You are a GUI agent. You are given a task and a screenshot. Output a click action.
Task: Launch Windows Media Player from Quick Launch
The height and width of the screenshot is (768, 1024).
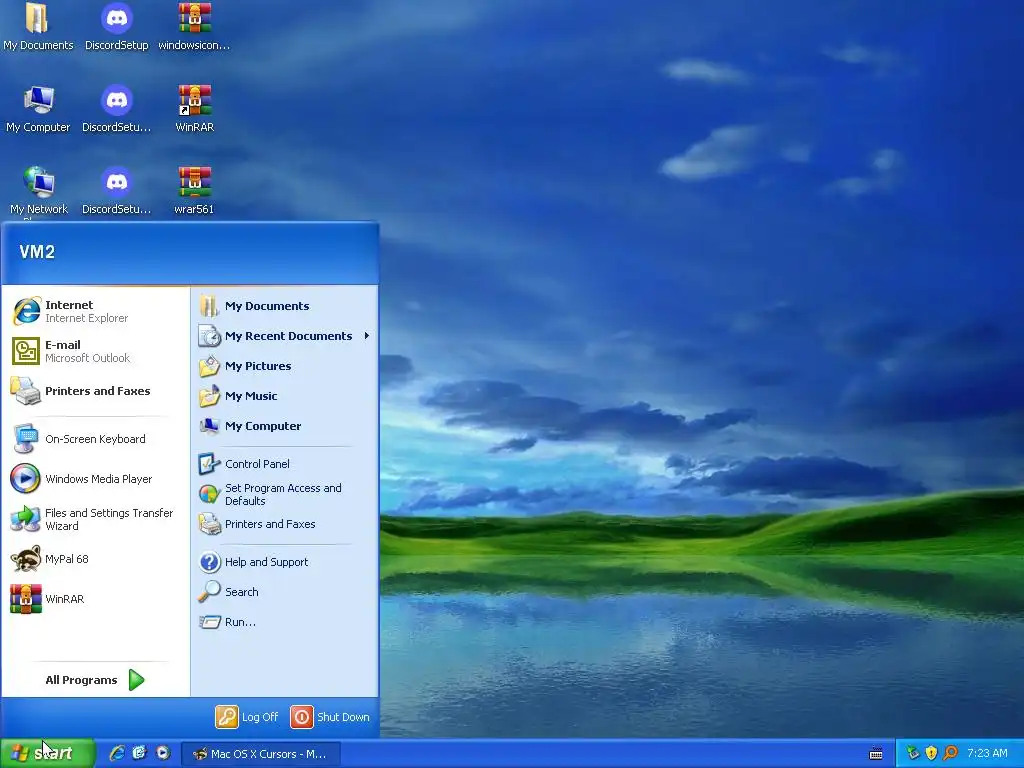tap(163, 753)
